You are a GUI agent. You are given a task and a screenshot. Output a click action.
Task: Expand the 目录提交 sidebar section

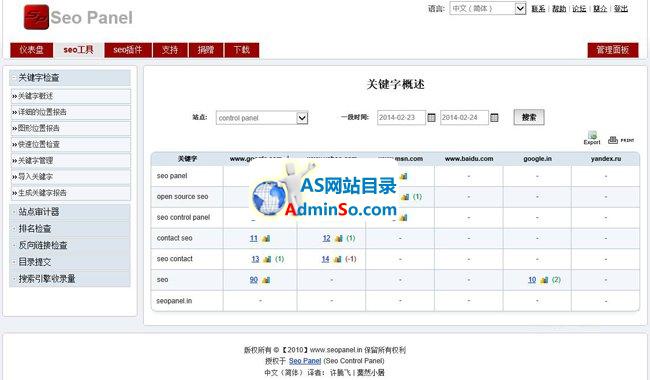point(70,262)
